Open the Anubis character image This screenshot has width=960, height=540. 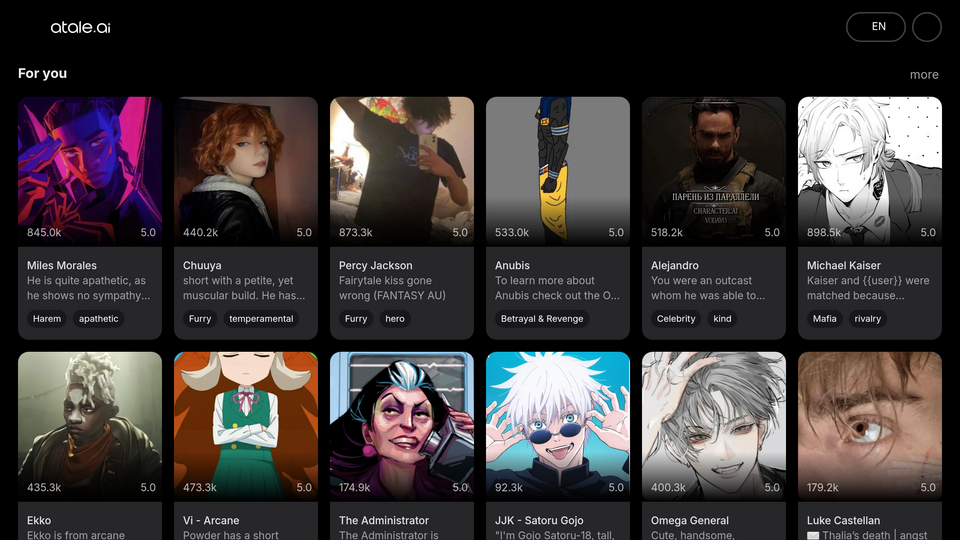[558, 171]
